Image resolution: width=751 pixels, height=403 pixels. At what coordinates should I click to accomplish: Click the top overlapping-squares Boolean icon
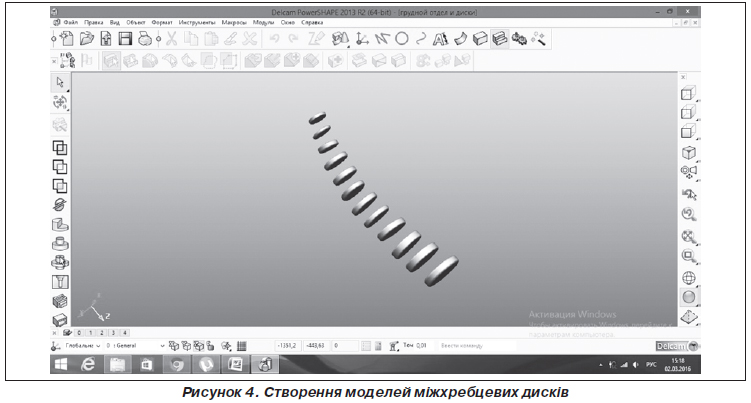click(60, 148)
